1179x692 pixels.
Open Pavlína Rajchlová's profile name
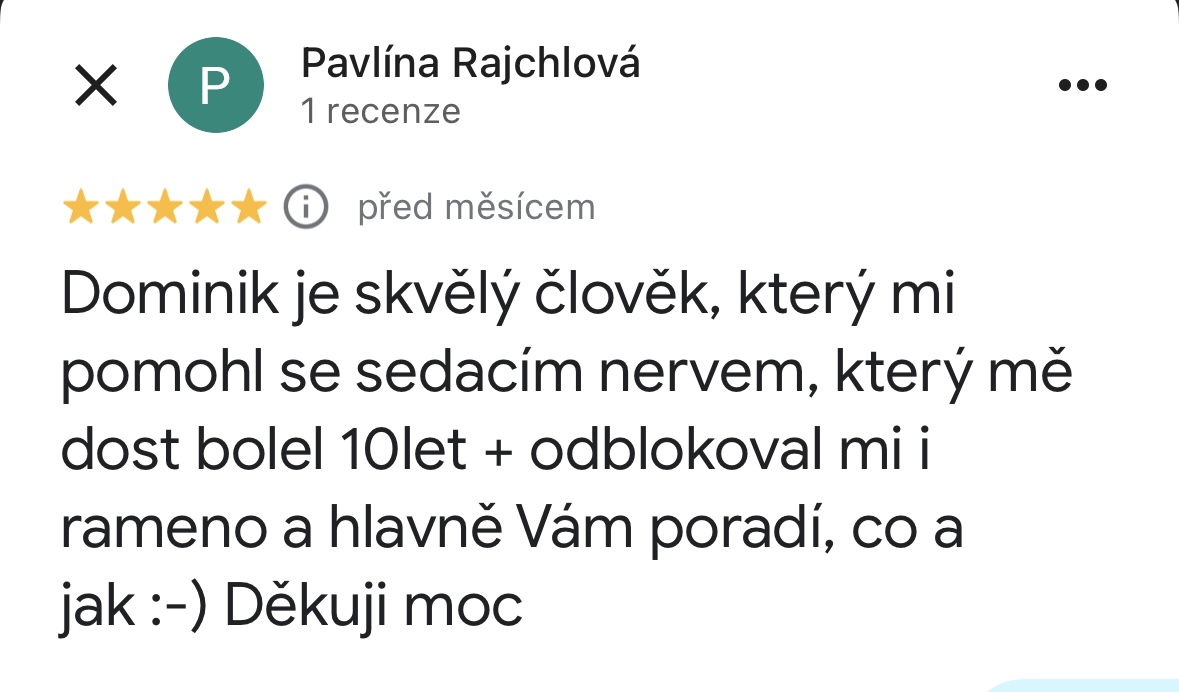470,64
